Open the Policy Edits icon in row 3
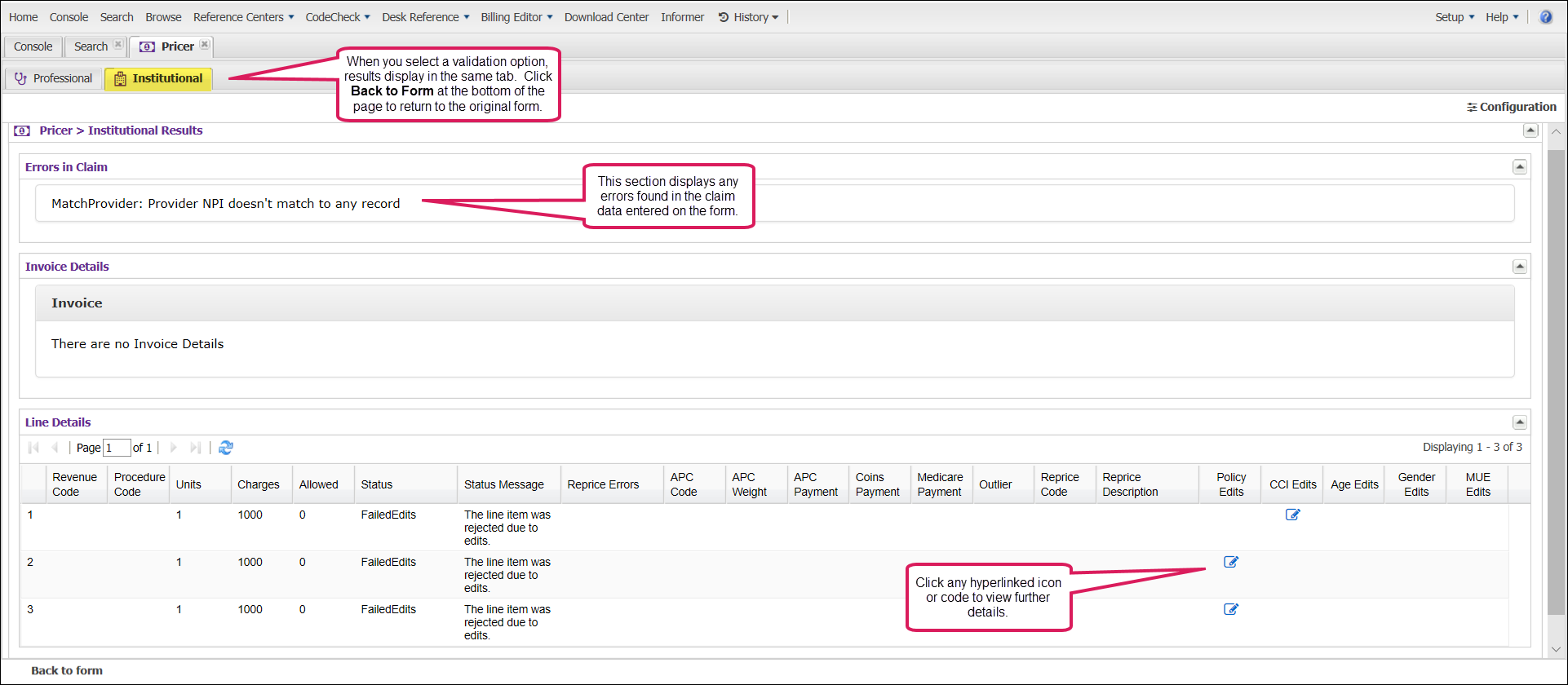The width and height of the screenshot is (1568, 685). click(x=1231, y=609)
